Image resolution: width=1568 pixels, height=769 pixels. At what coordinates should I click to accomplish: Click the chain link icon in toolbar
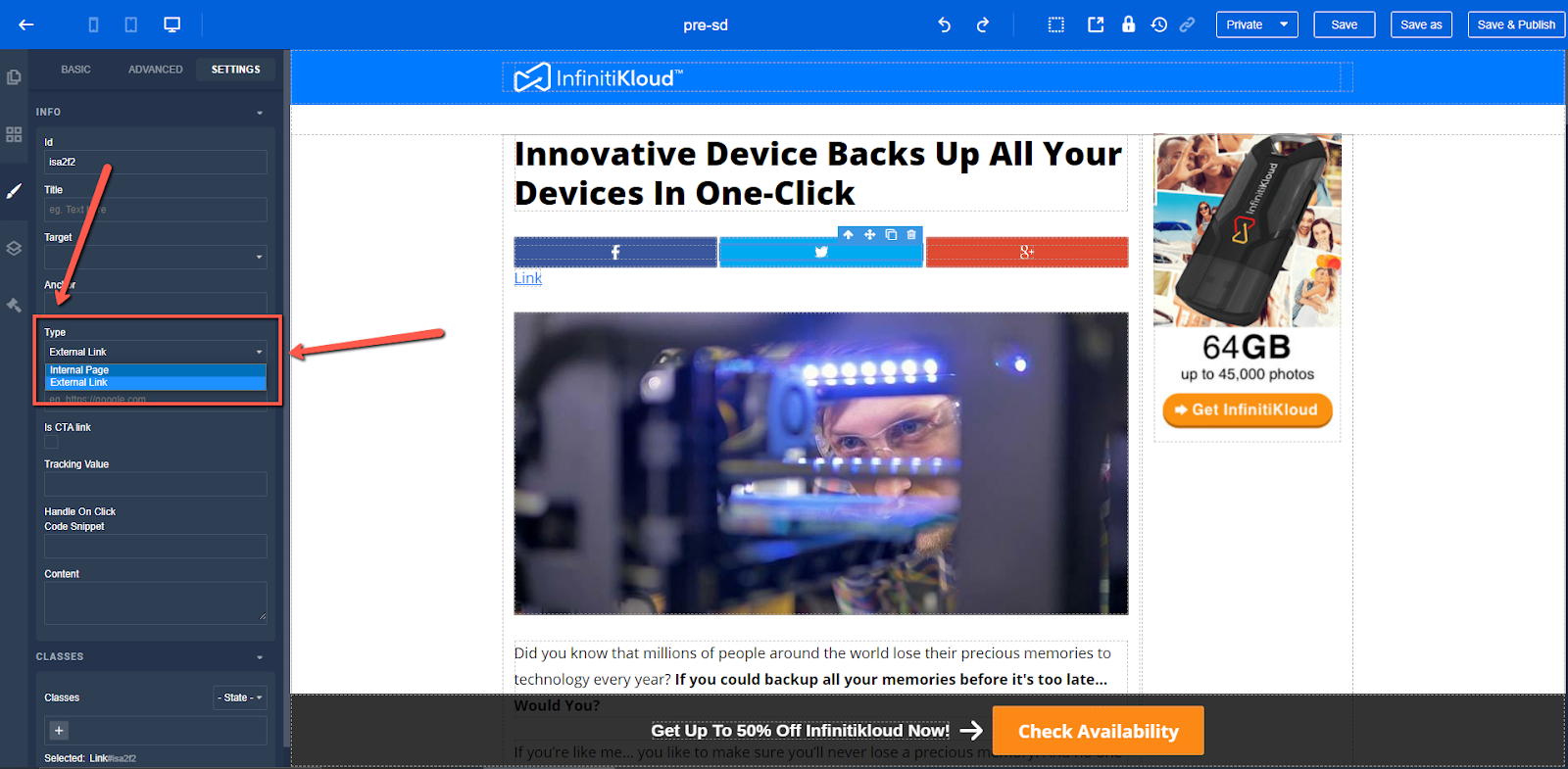click(1187, 24)
